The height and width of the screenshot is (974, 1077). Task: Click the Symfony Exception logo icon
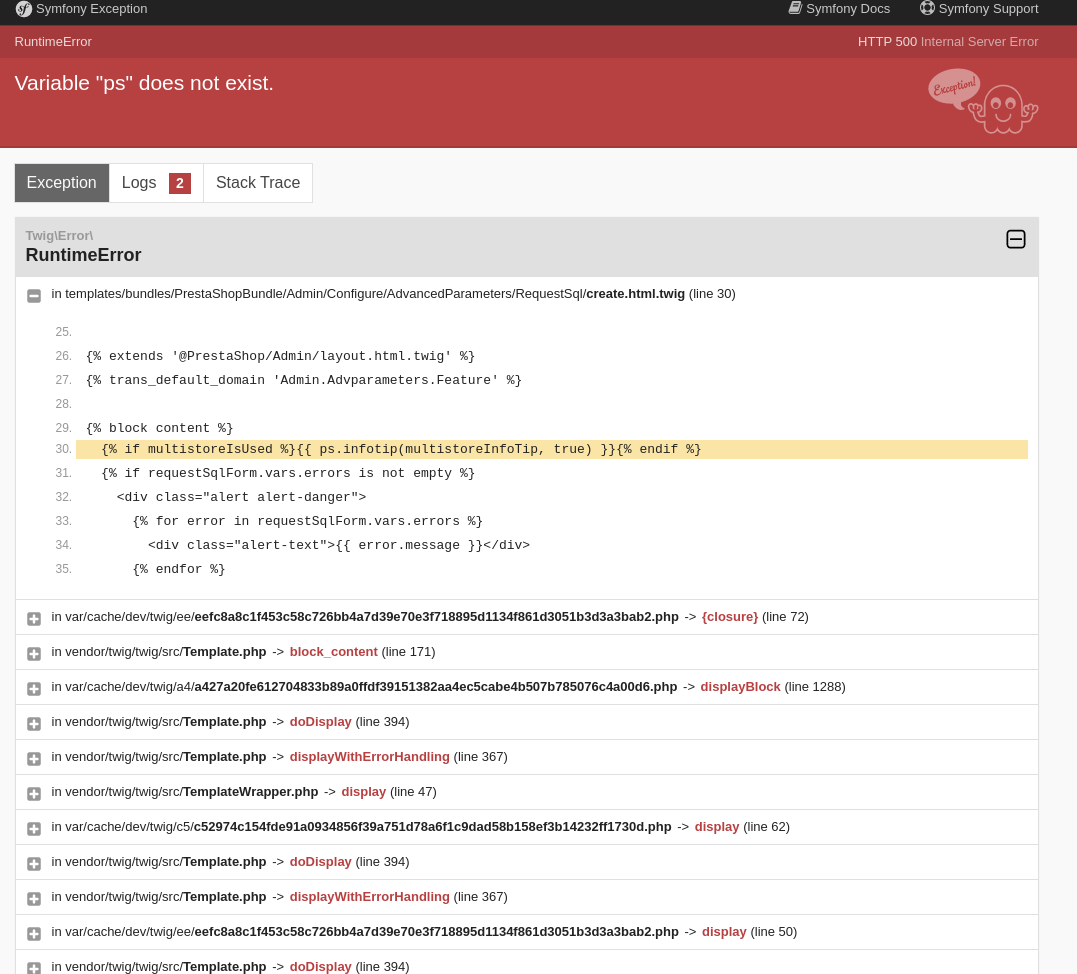click(x=23, y=9)
